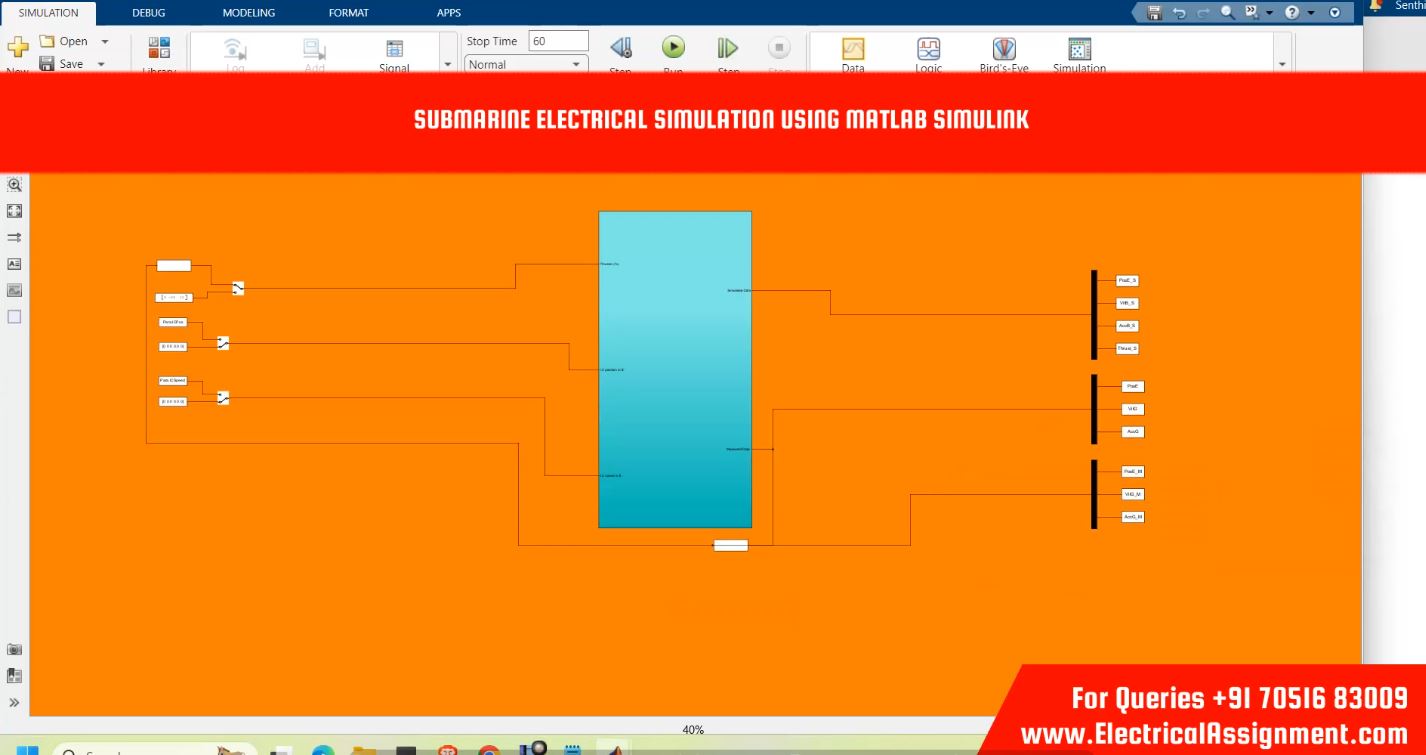This screenshot has width=1426, height=755.
Task: Launch the Bird's-Eye Scope icon
Action: [1004, 49]
